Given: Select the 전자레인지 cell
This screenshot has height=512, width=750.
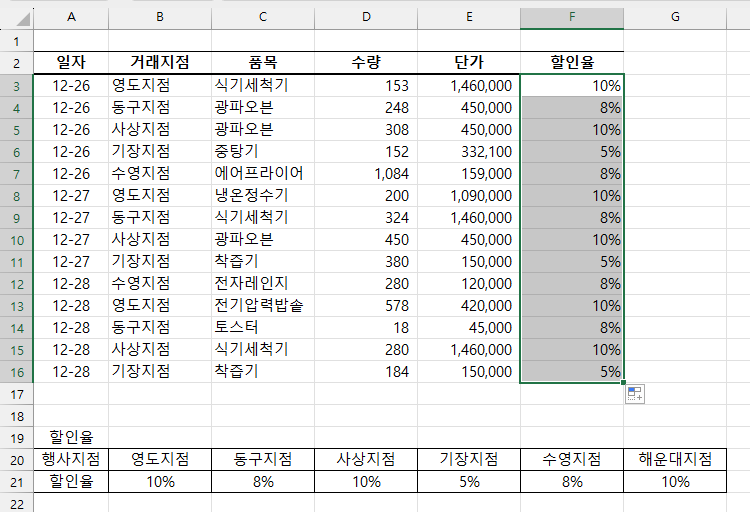Looking at the screenshot, I should point(263,283).
